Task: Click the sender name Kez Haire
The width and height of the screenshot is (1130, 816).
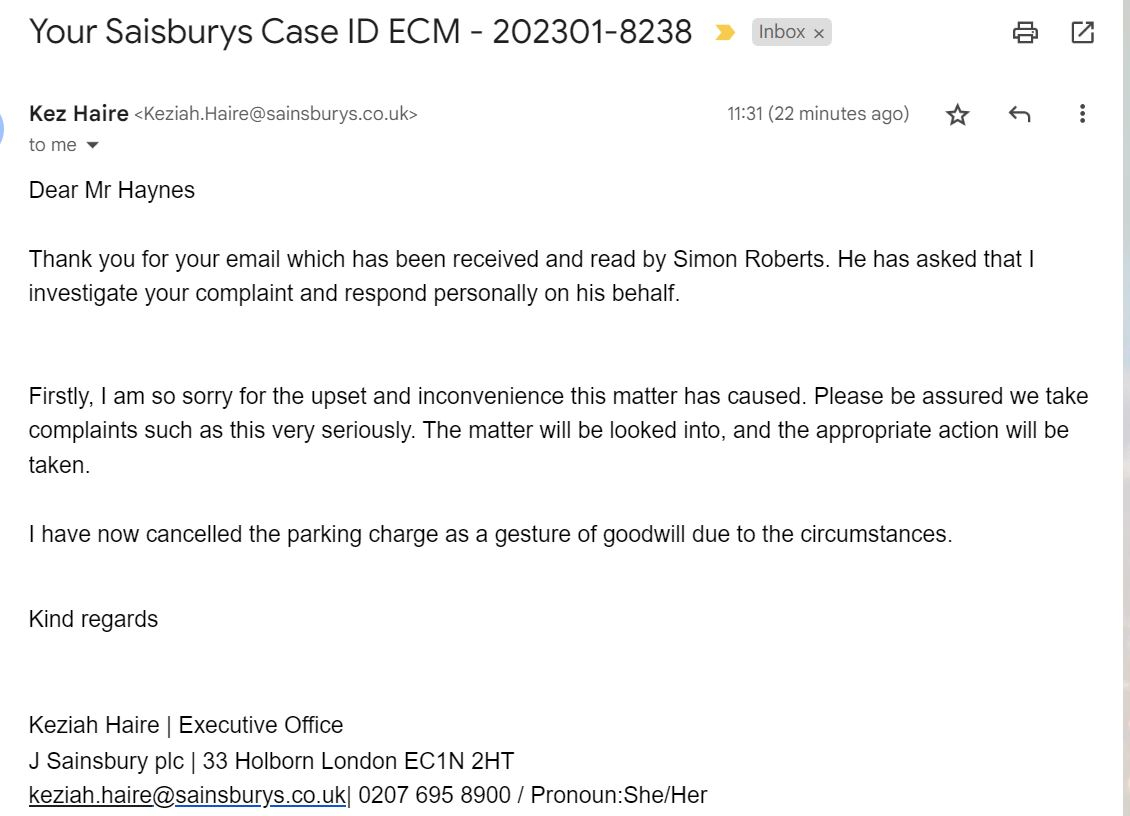Action: (79, 114)
